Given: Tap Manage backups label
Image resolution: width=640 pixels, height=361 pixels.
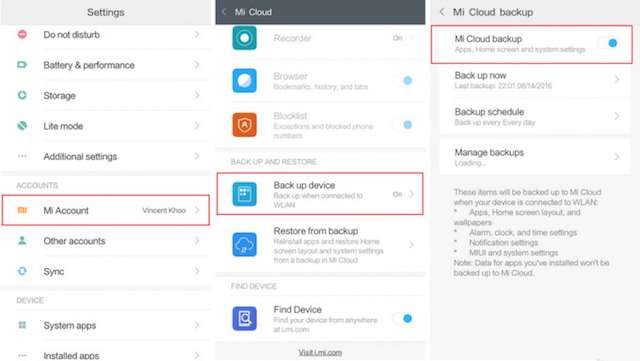Looking at the screenshot, I should (489, 152).
